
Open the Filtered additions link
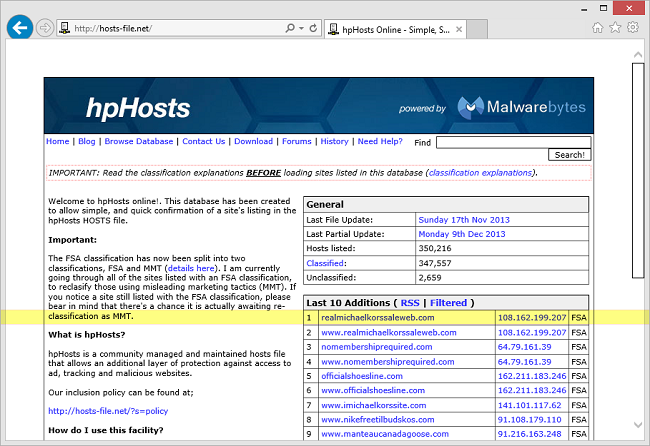tap(448, 303)
